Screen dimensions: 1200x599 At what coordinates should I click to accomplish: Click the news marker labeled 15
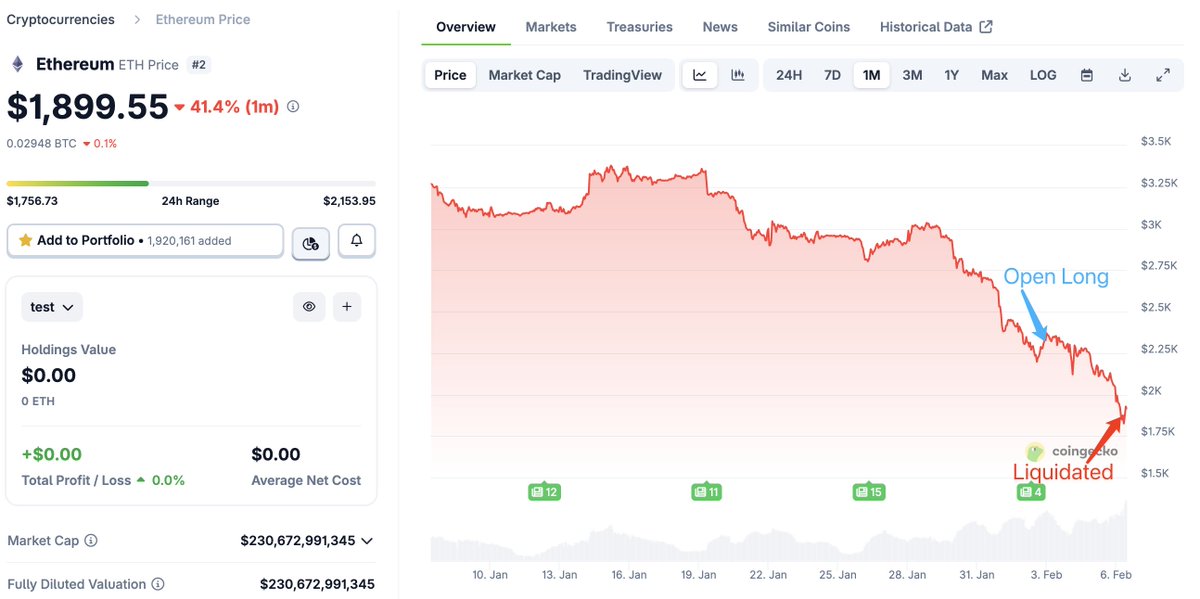(x=868, y=492)
